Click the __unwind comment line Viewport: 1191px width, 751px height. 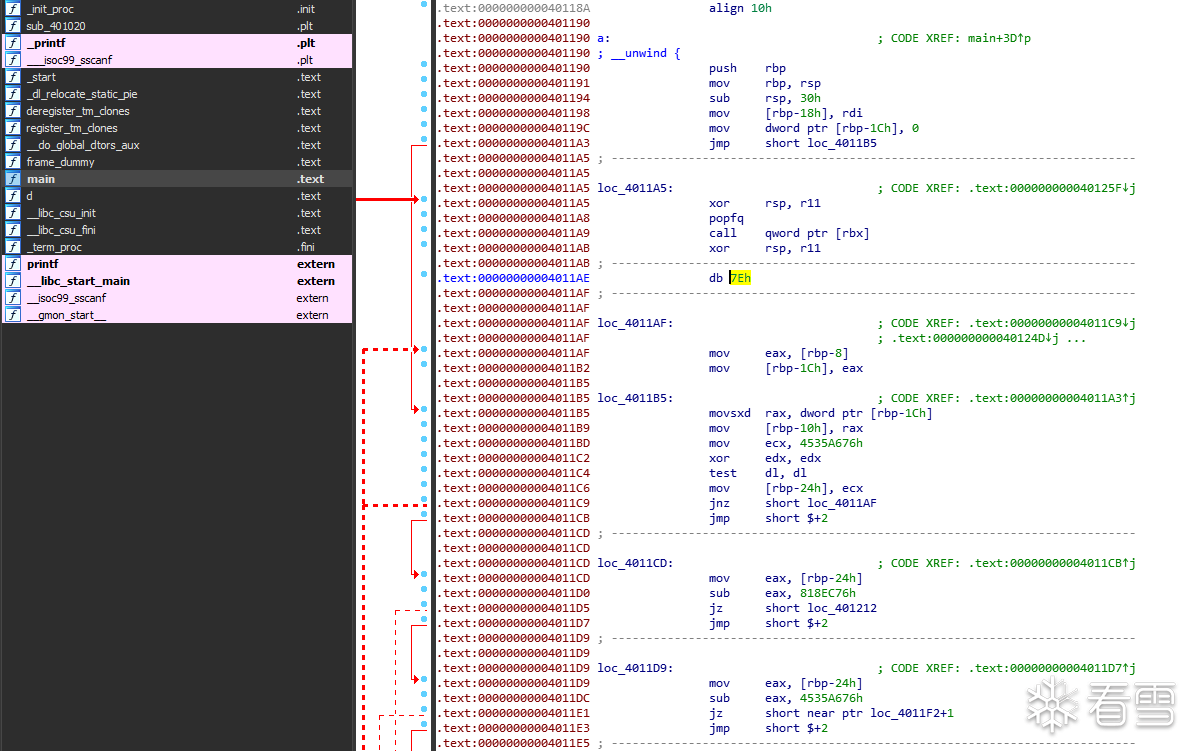[x=639, y=53]
